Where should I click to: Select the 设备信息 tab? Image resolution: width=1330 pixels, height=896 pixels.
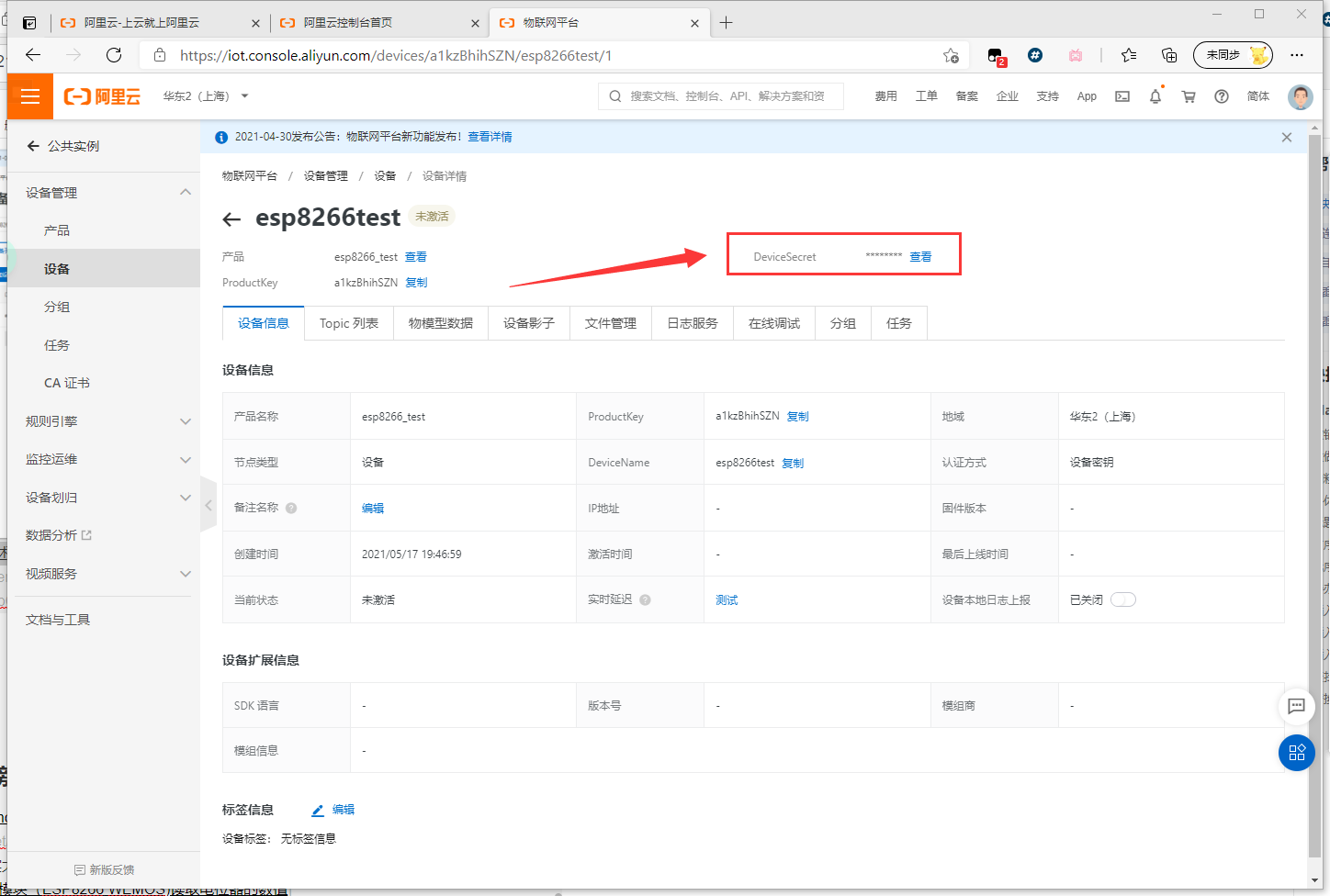(x=264, y=323)
